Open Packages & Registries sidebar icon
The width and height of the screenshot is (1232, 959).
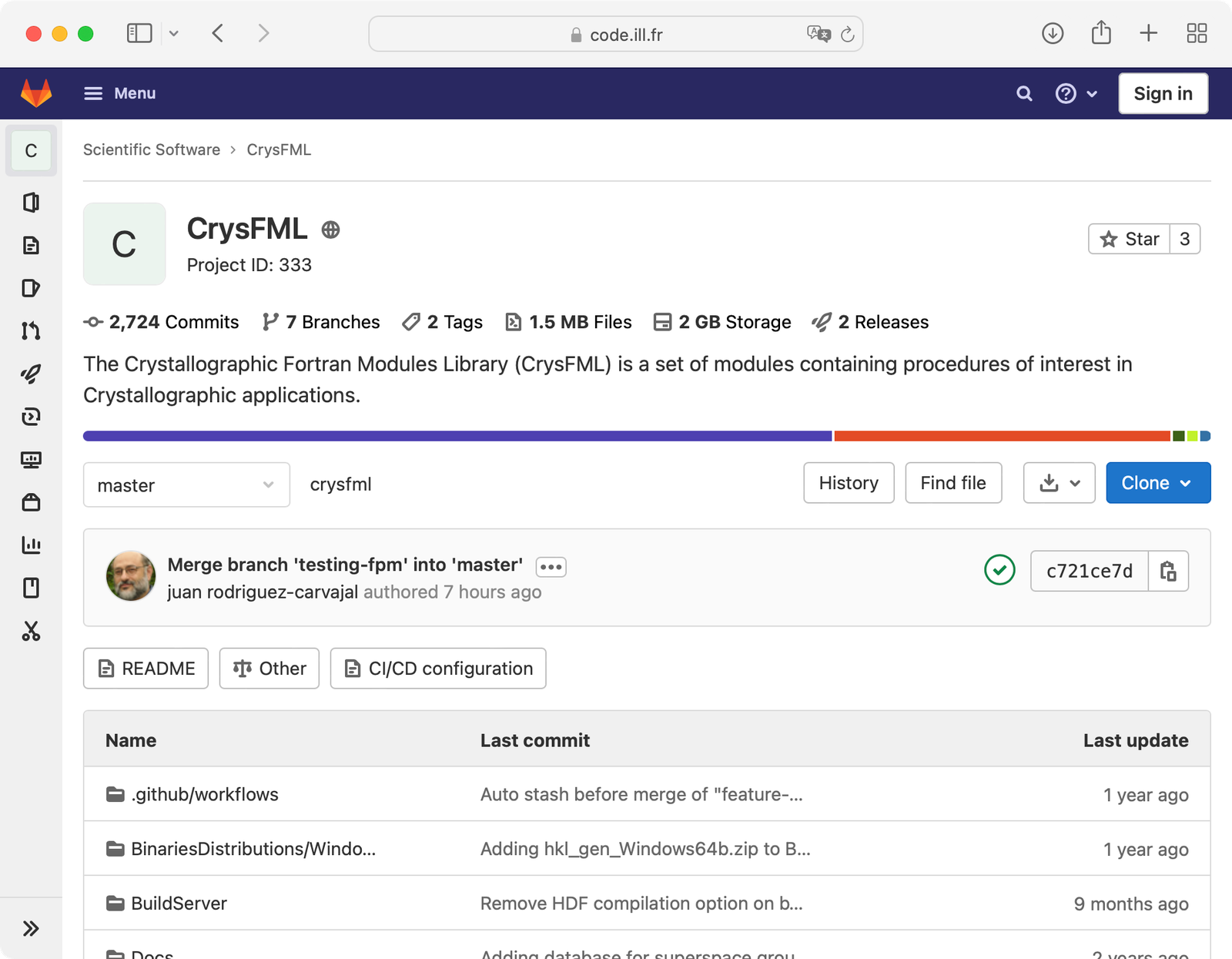(31, 502)
